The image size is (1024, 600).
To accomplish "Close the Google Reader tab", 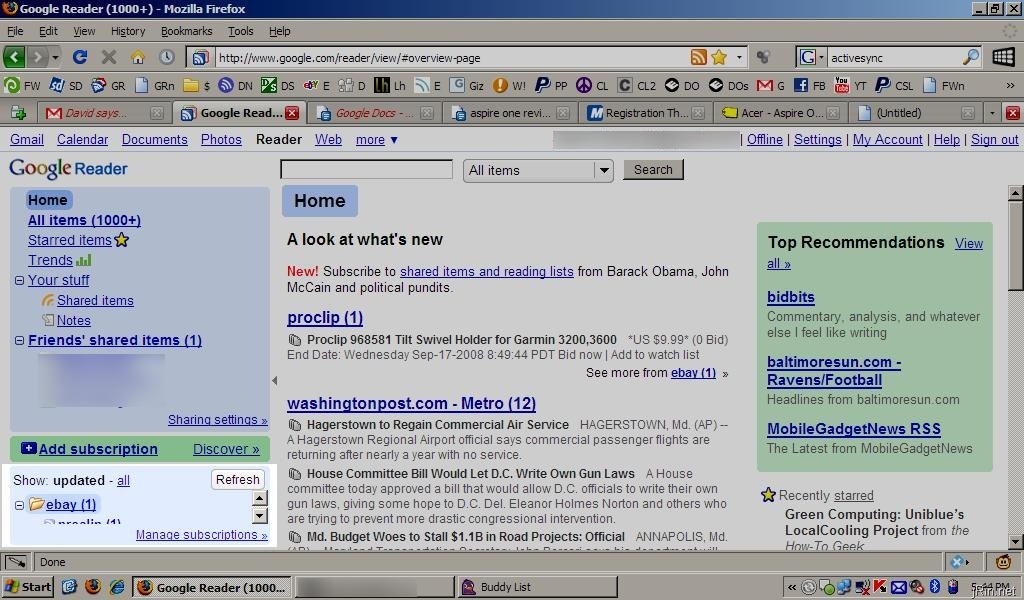I will [x=292, y=113].
